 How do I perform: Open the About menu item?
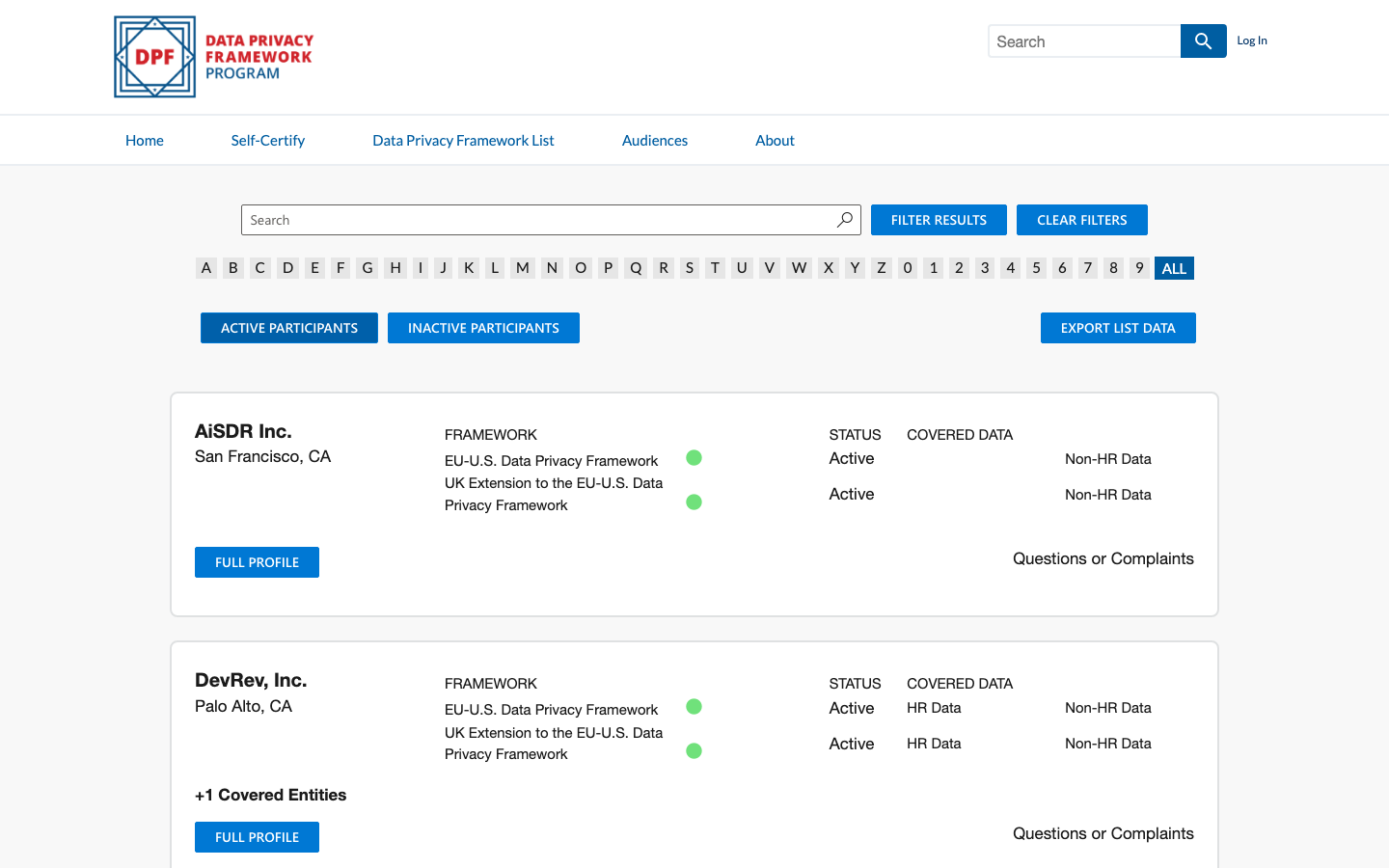(775, 140)
